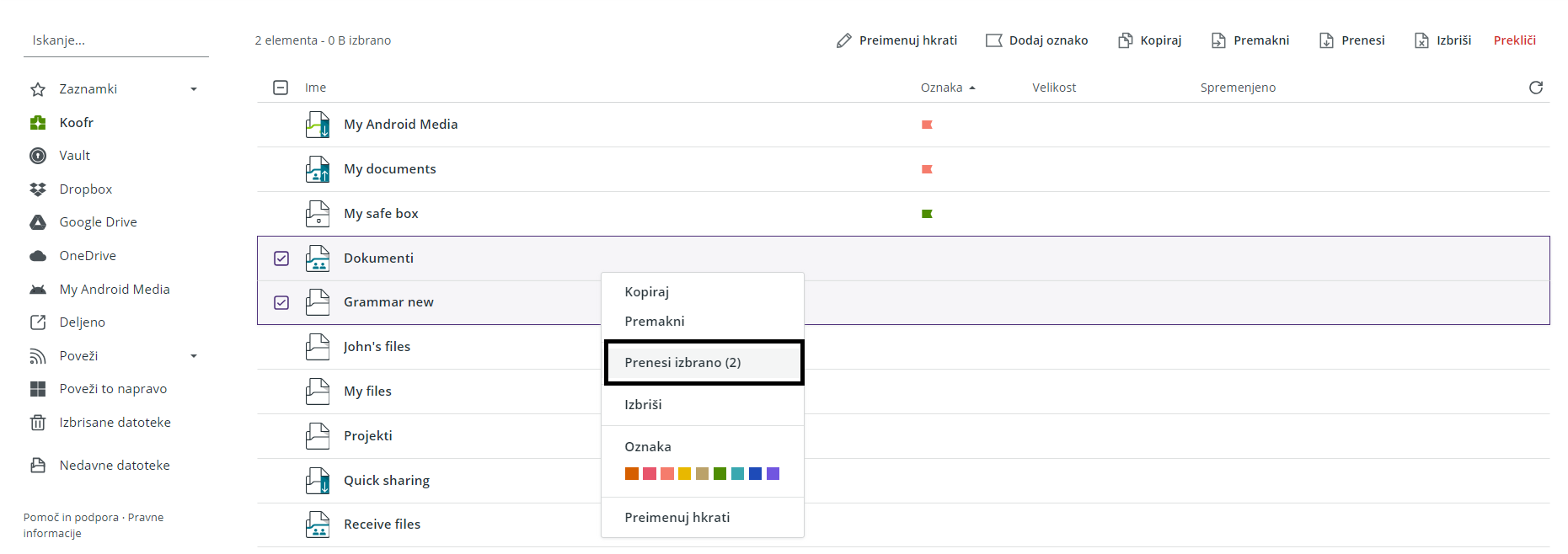Image resolution: width=1568 pixels, height=554 pixels.
Task: Click the Zaznamki star icon
Action: [x=38, y=89]
